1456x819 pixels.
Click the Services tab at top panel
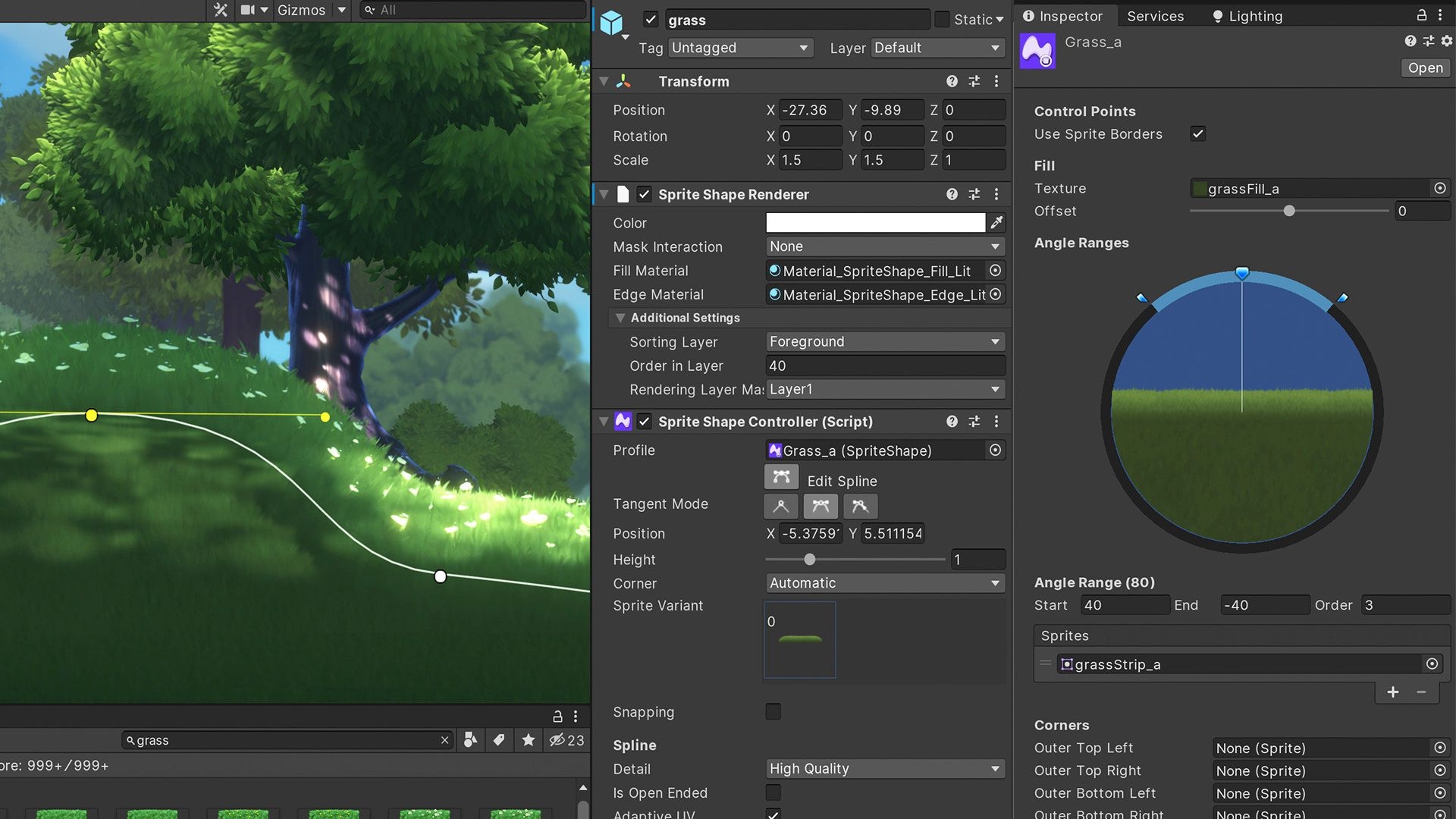click(1156, 15)
